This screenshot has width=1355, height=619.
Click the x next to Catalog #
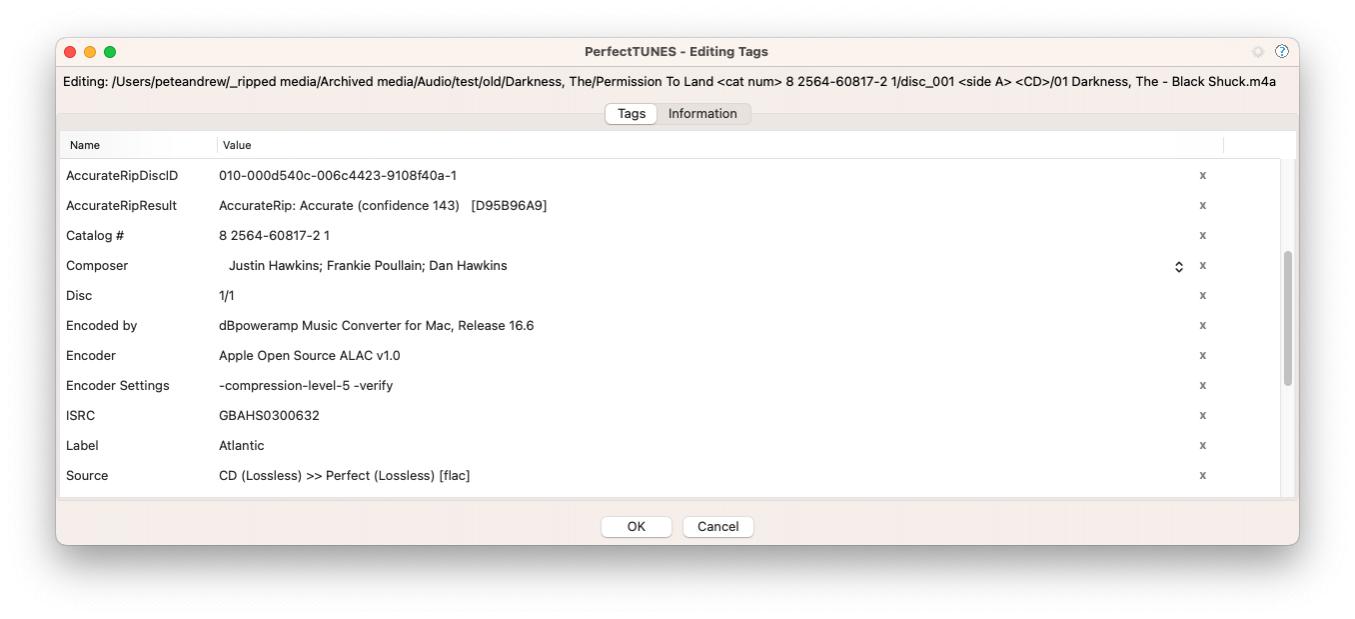pos(1202,235)
